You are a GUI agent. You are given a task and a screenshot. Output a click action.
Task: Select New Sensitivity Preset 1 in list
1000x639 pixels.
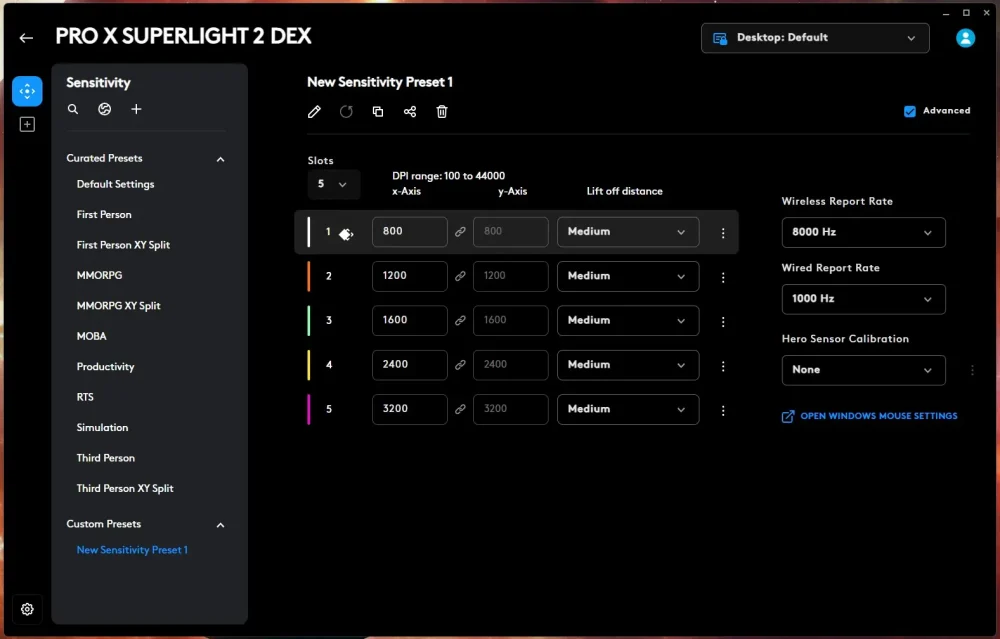click(x=132, y=550)
